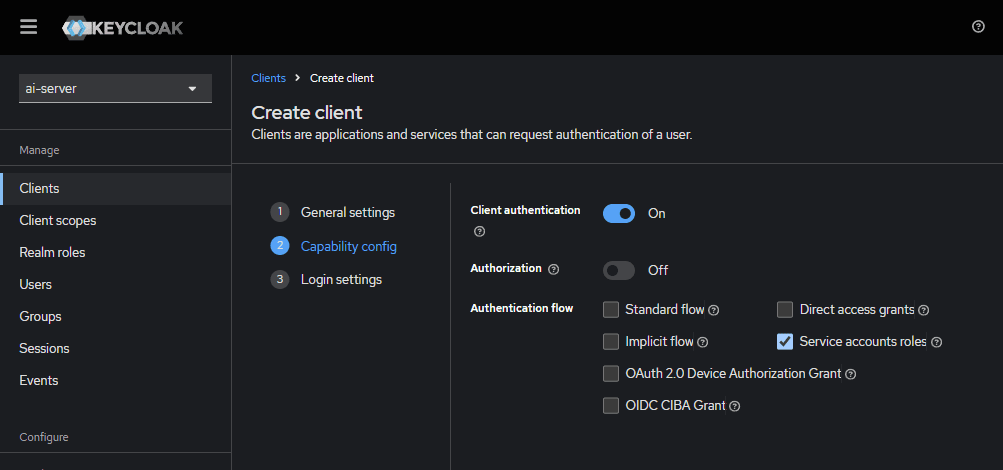
Task: Open the ai-server realm dropdown
Action: (x=115, y=88)
